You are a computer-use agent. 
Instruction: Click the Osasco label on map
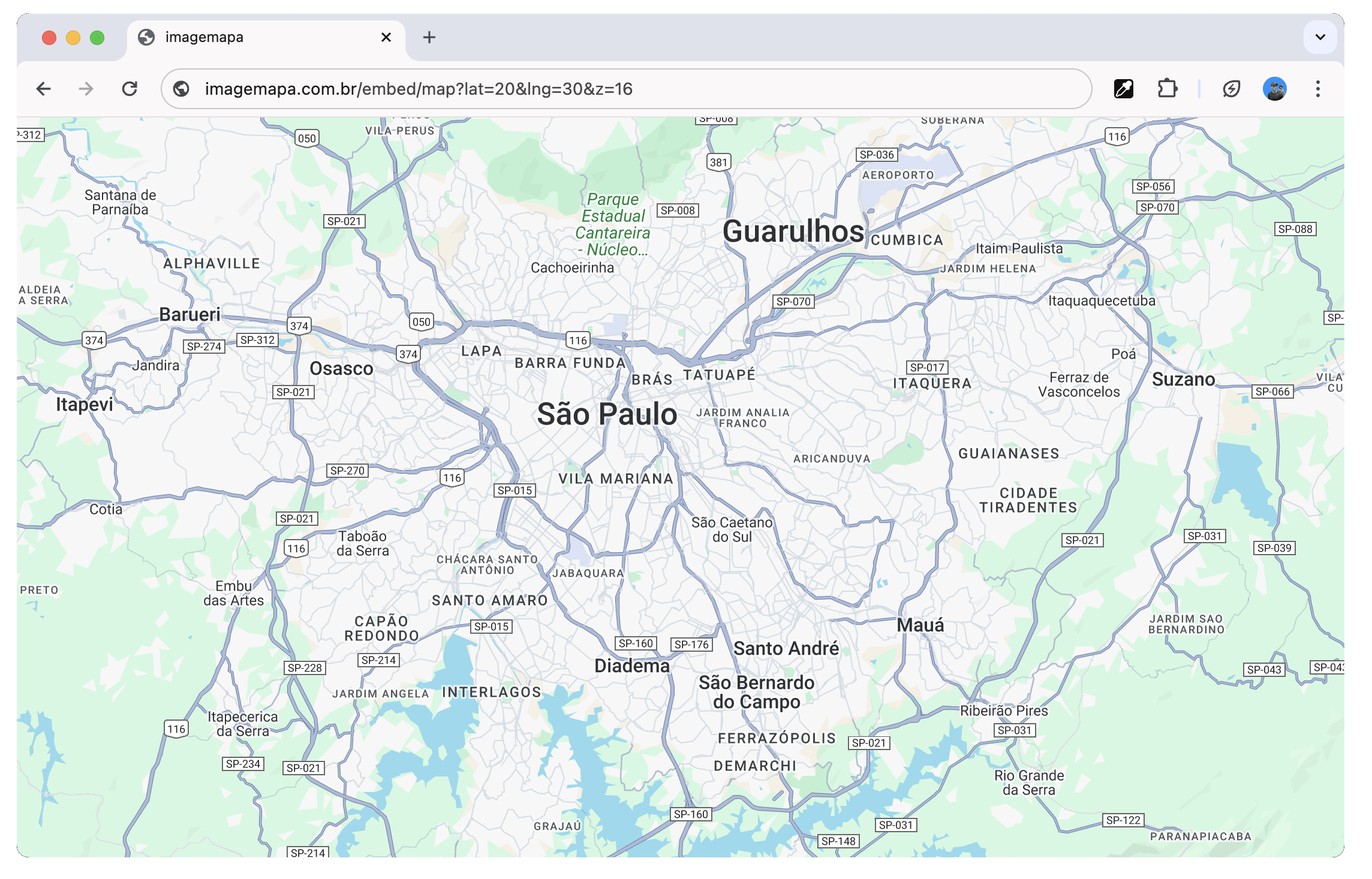[x=341, y=369]
